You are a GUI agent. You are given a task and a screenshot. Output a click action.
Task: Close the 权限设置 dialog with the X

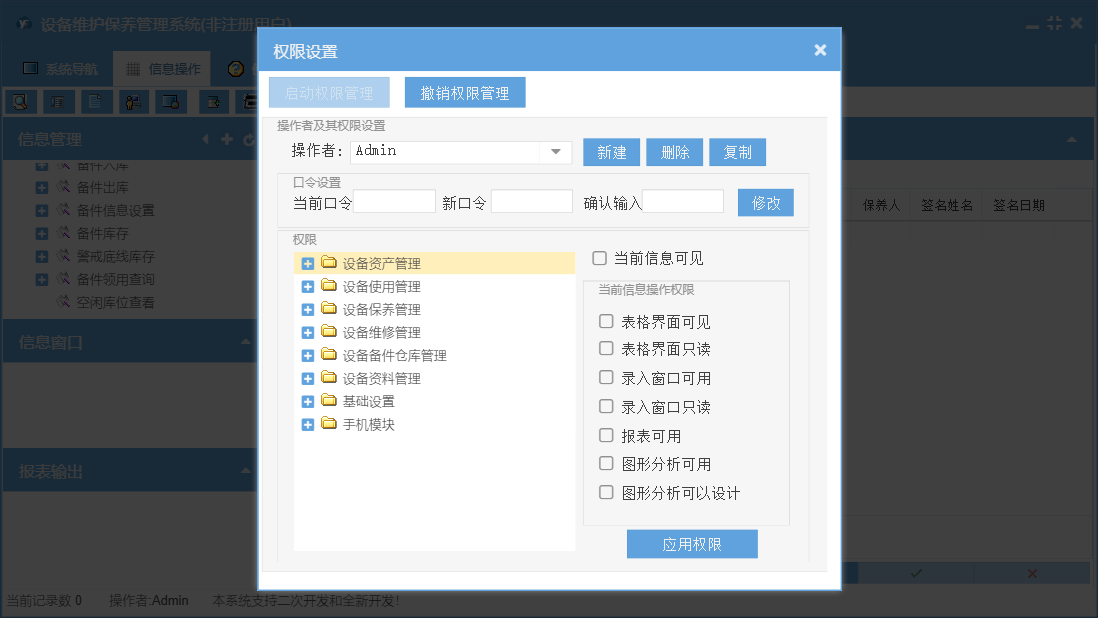pos(820,50)
